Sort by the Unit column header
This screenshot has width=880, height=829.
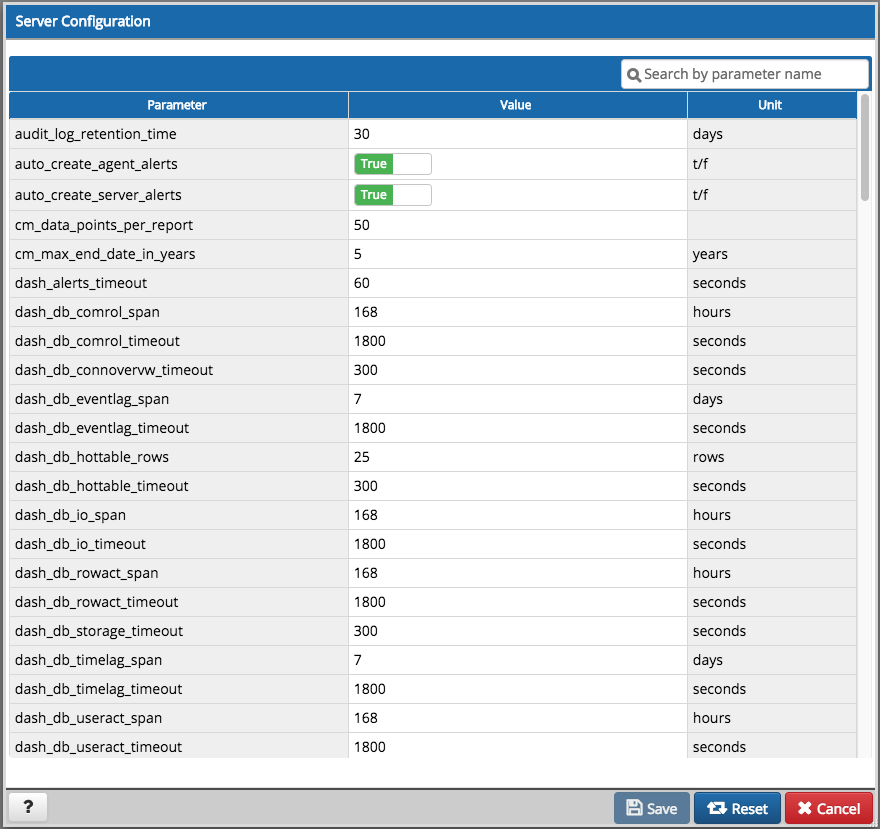coord(771,105)
